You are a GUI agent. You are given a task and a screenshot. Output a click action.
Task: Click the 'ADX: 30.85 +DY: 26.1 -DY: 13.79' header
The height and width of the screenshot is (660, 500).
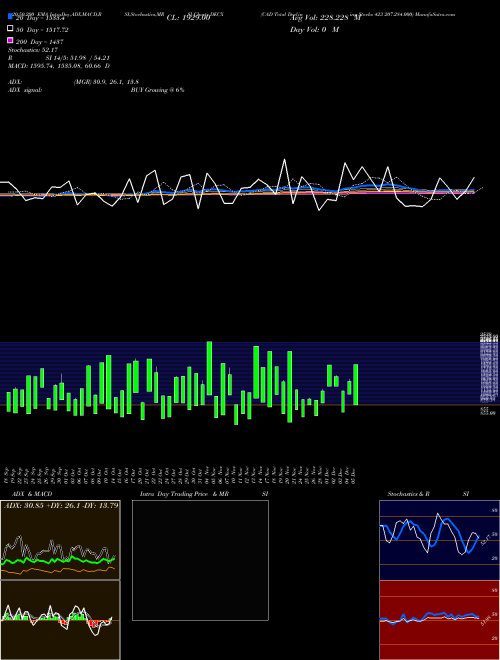(x=61, y=505)
